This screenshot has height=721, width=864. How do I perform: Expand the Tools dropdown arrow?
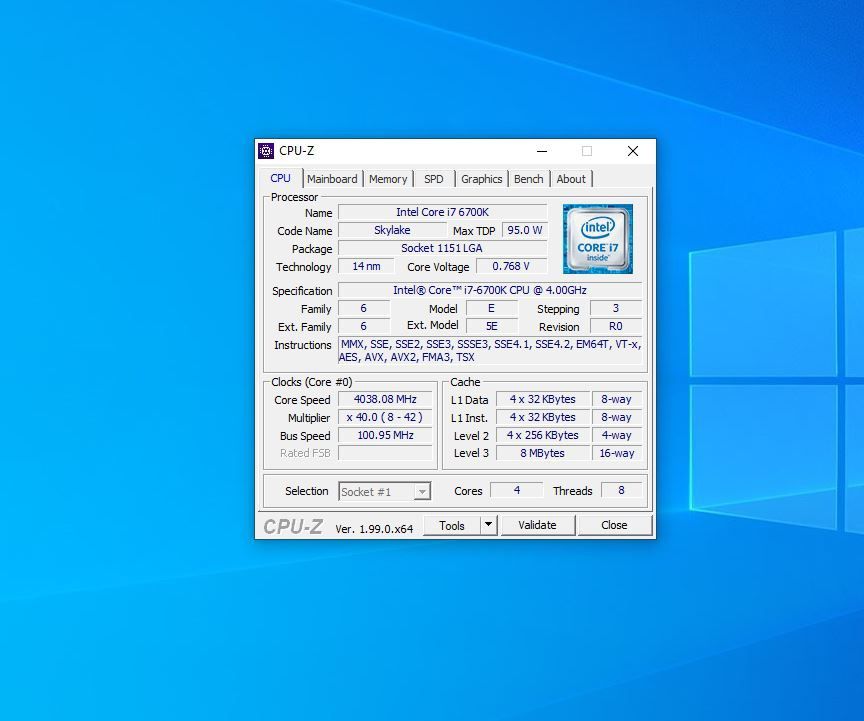point(488,525)
